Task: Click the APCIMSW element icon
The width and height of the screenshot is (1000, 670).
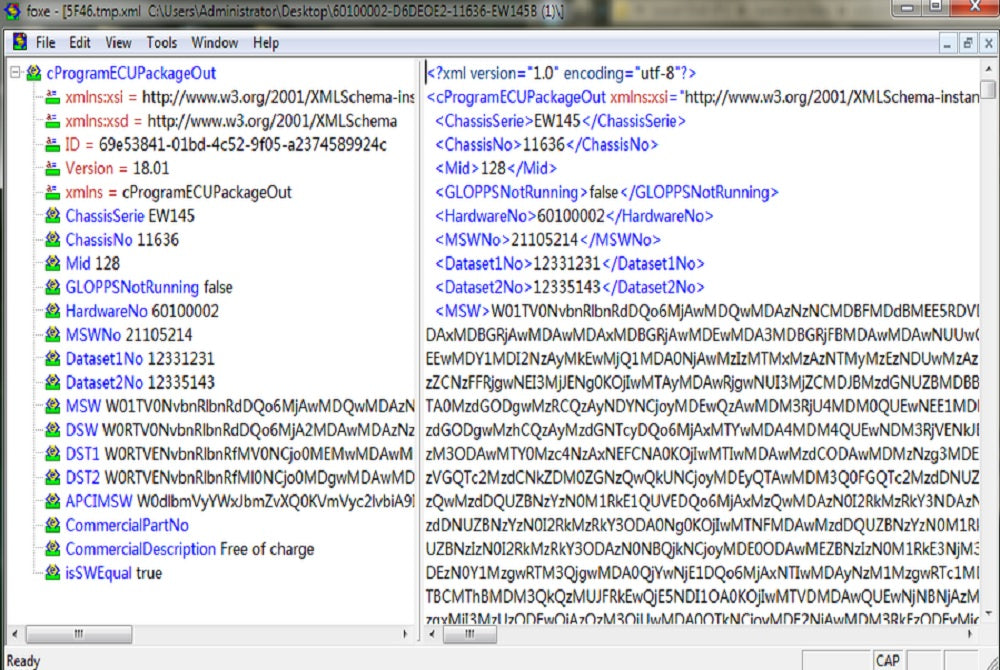Action: pos(53,501)
